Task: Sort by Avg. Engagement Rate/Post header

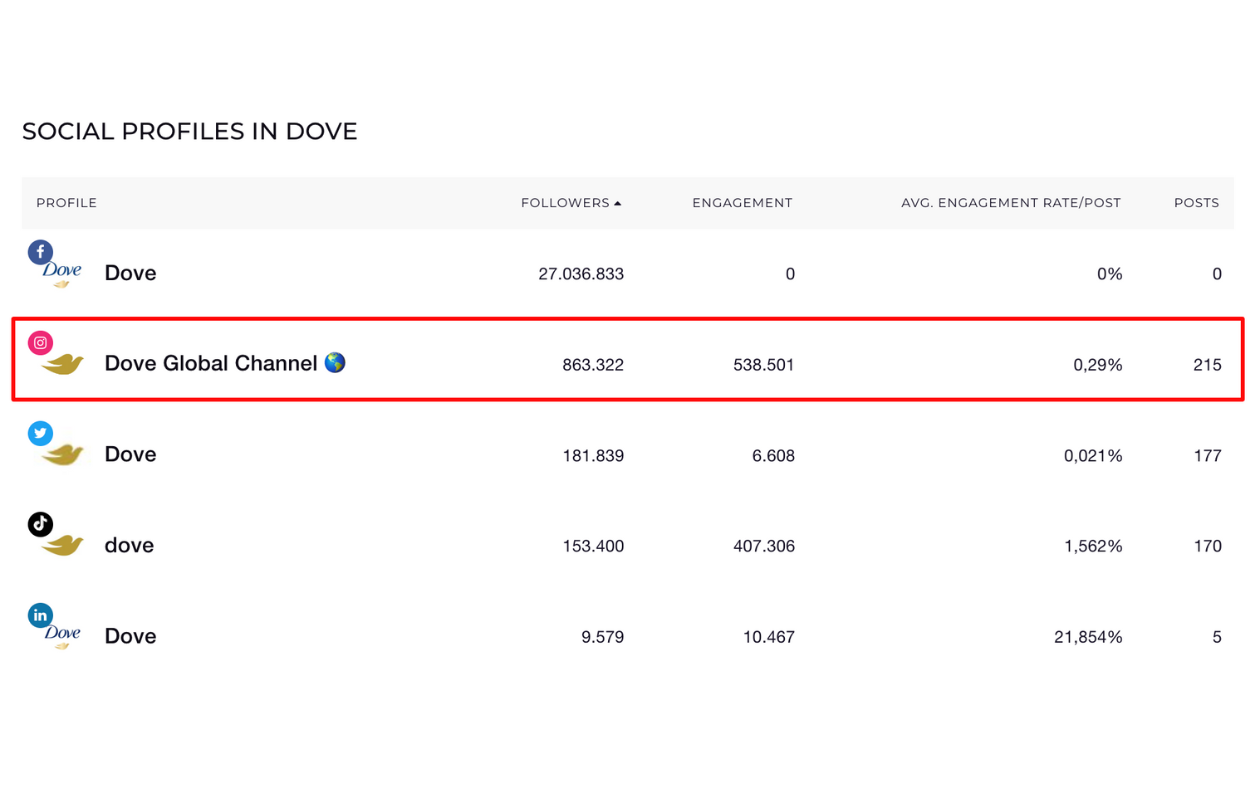Action: coord(1011,203)
